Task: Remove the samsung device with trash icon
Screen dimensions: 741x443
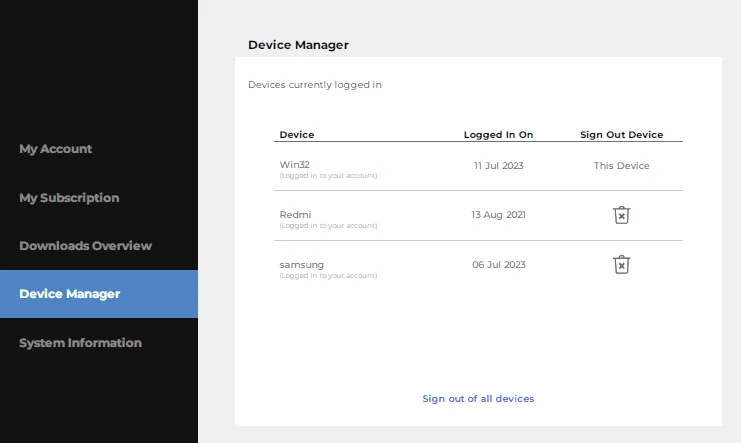Action: coord(621,265)
